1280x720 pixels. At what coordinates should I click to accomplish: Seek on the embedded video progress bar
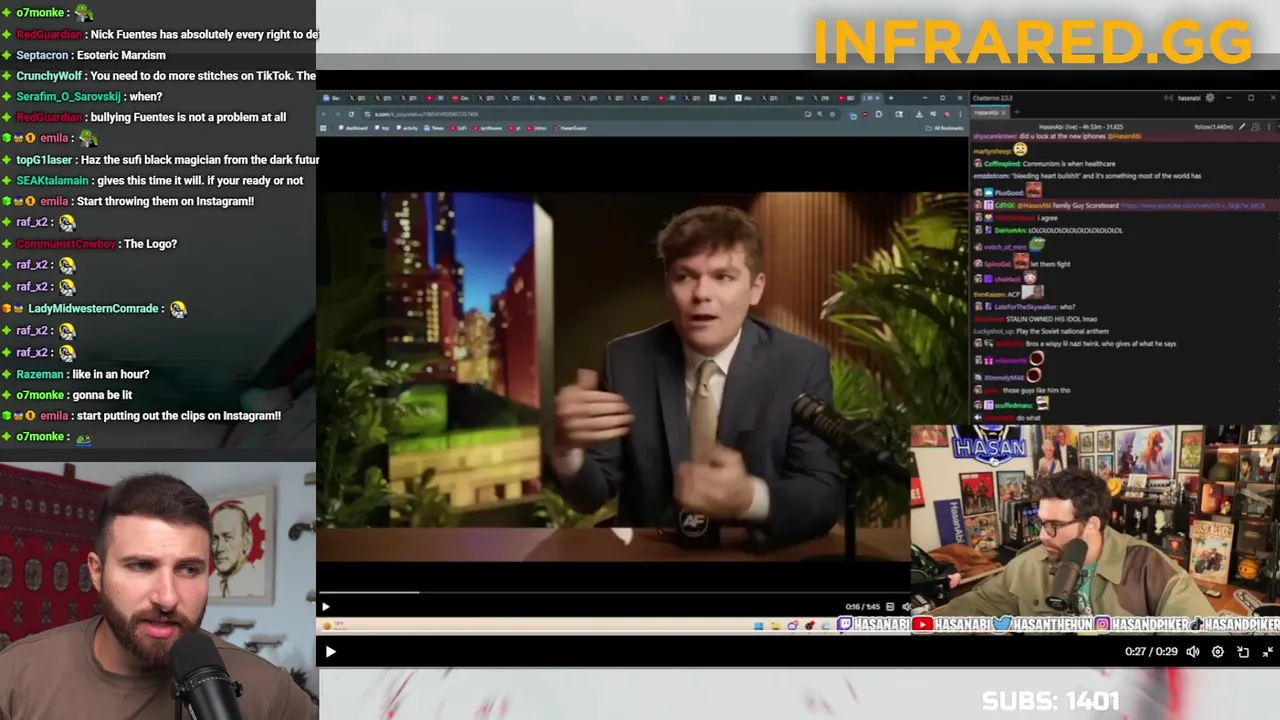tap(614, 592)
